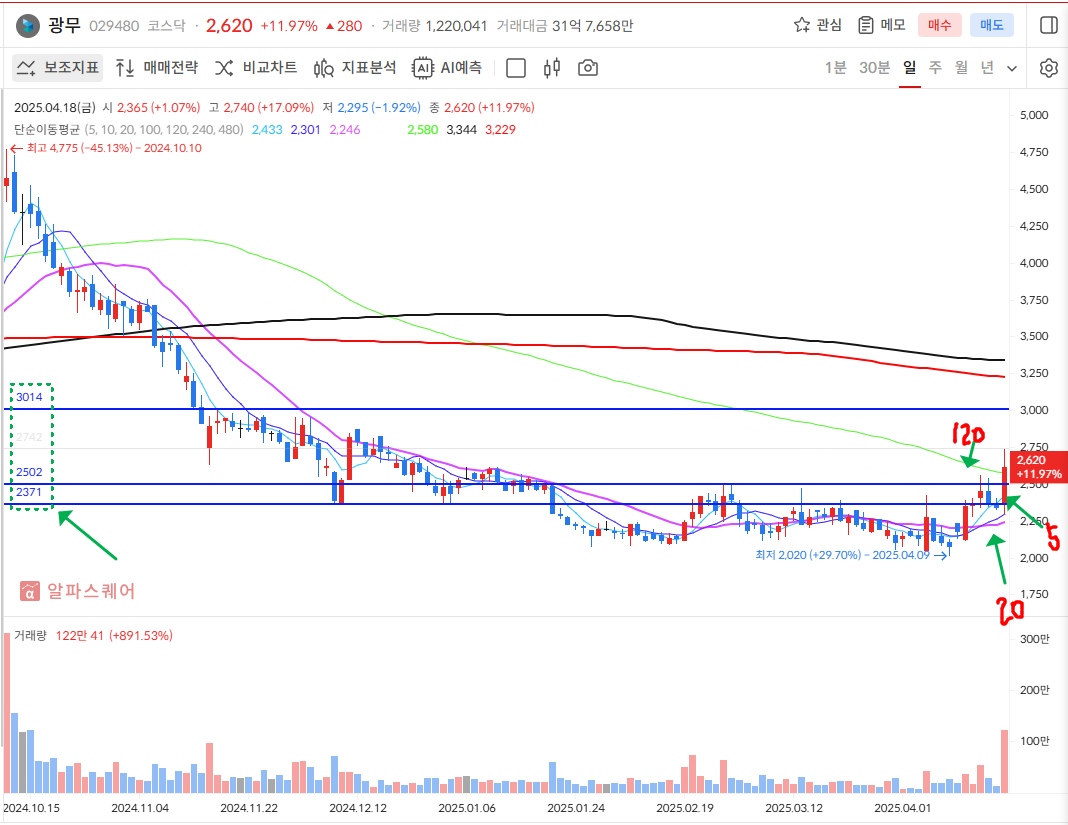Open the 매매전략 trading strategy tool

pos(157,68)
